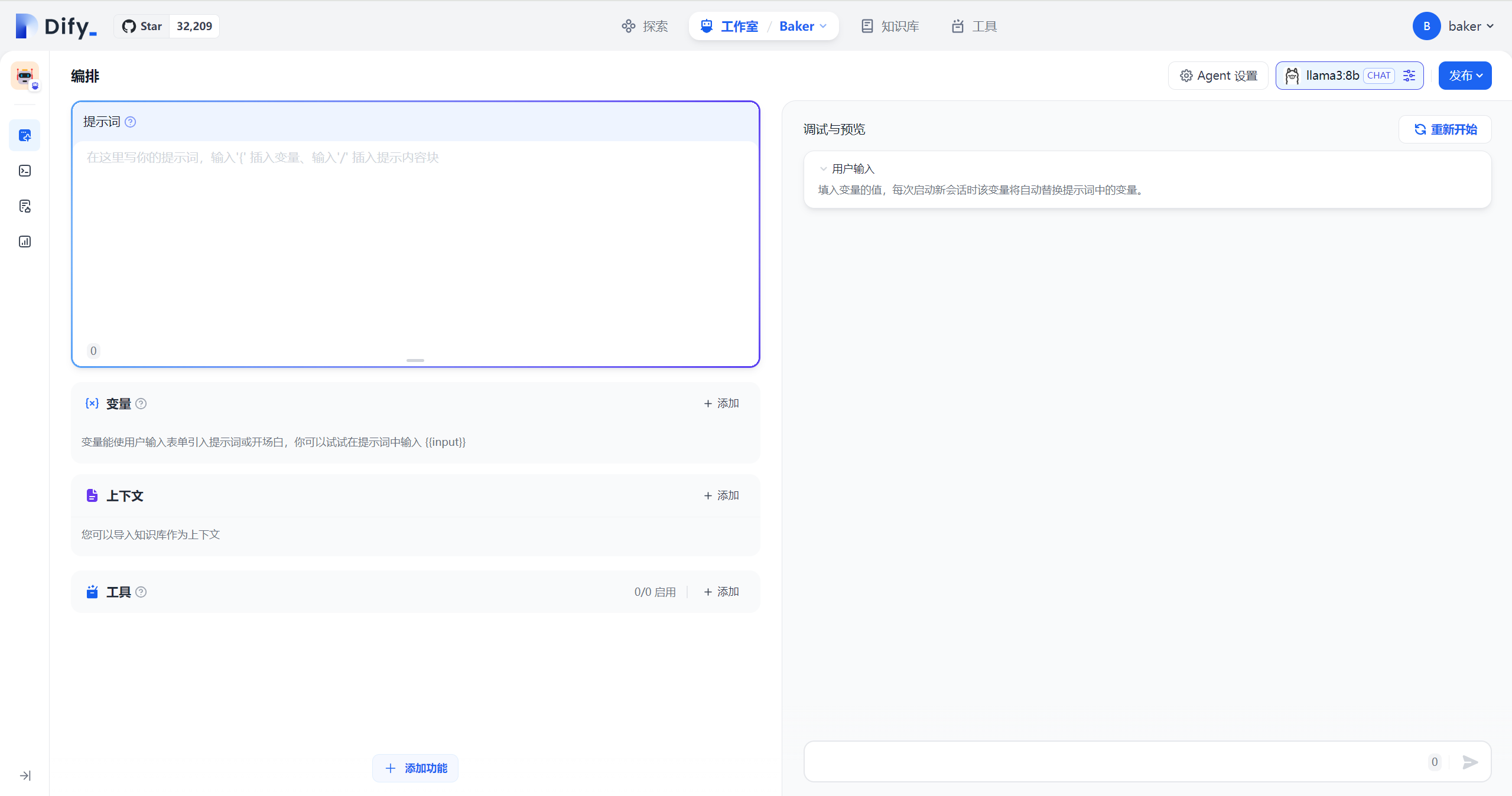Click the 工具 section help icon
1512x796 pixels.
pos(141,592)
